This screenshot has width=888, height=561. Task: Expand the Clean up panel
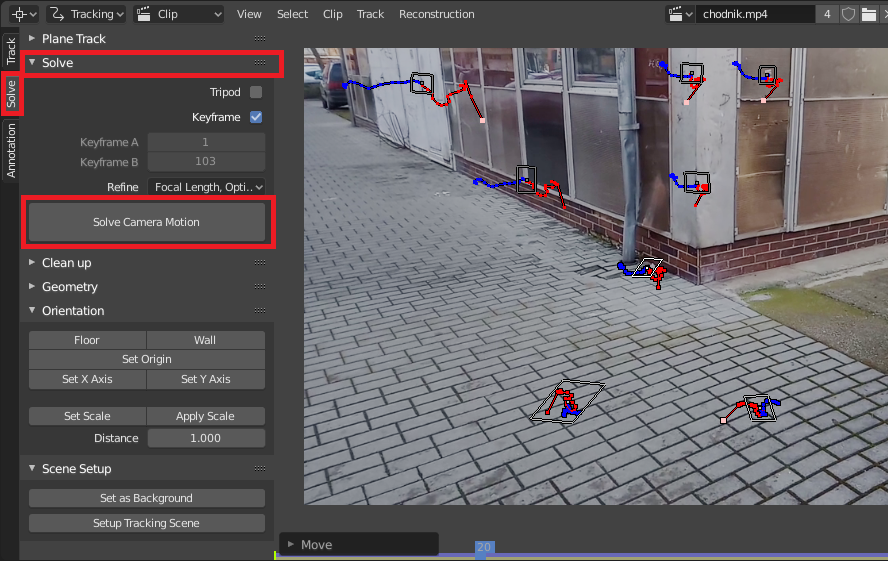[32, 263]
